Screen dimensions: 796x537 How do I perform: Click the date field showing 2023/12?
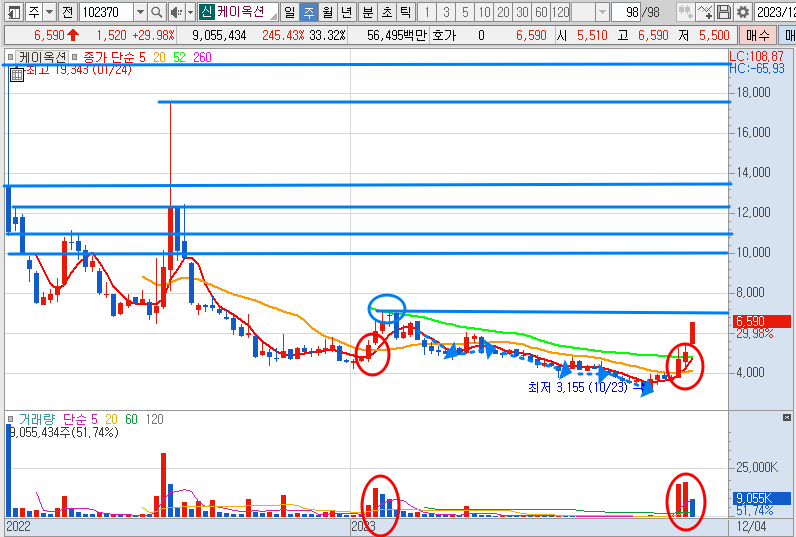pos(775,12)
